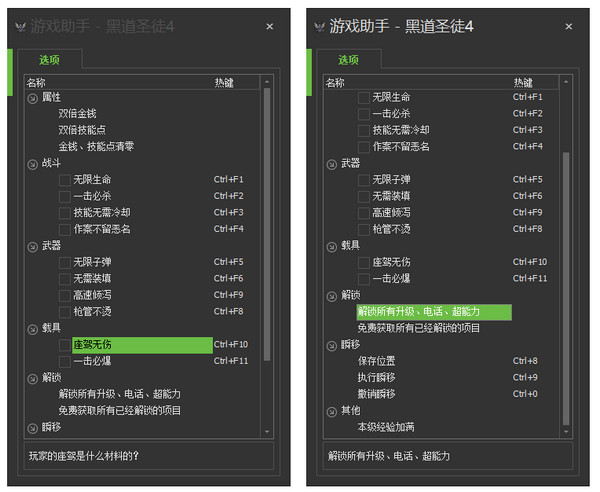Image resolution: width=600 pixels, height=492 pixels.
Task: Click scrollbar thumb in right window
Action: click(566, 289)
